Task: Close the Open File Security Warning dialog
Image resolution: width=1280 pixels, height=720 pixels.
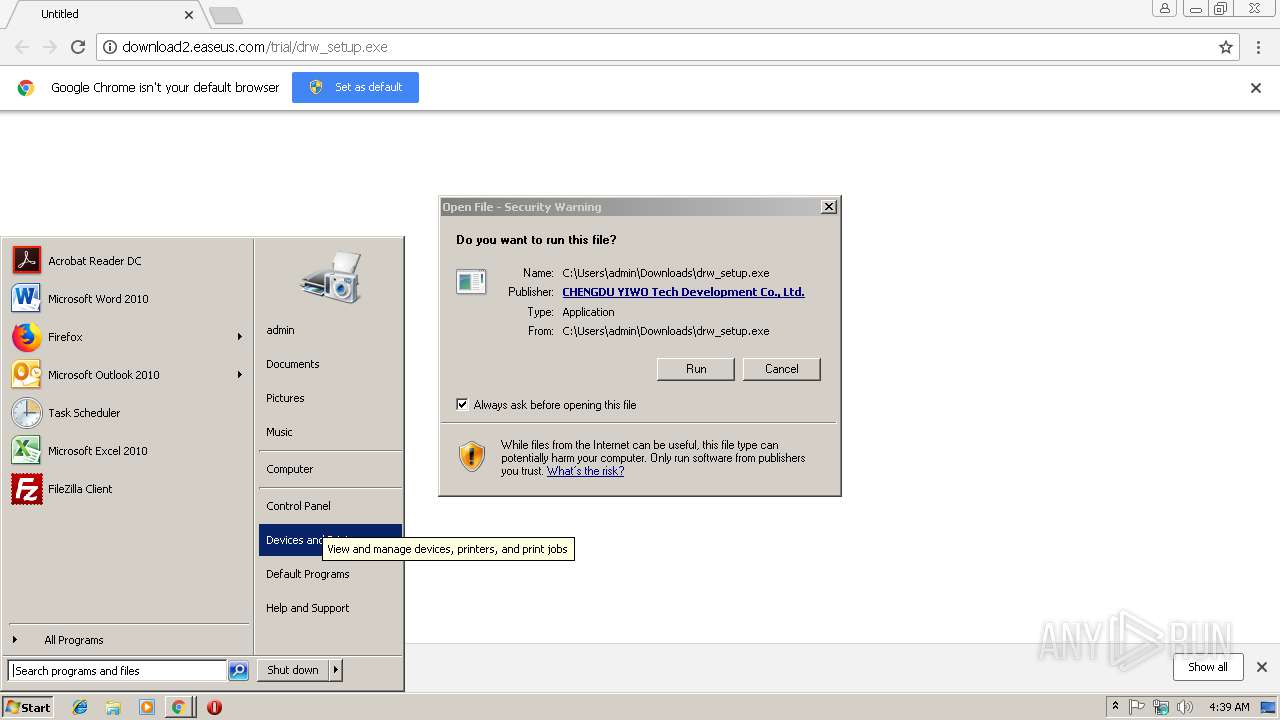Action: [828, 207]
